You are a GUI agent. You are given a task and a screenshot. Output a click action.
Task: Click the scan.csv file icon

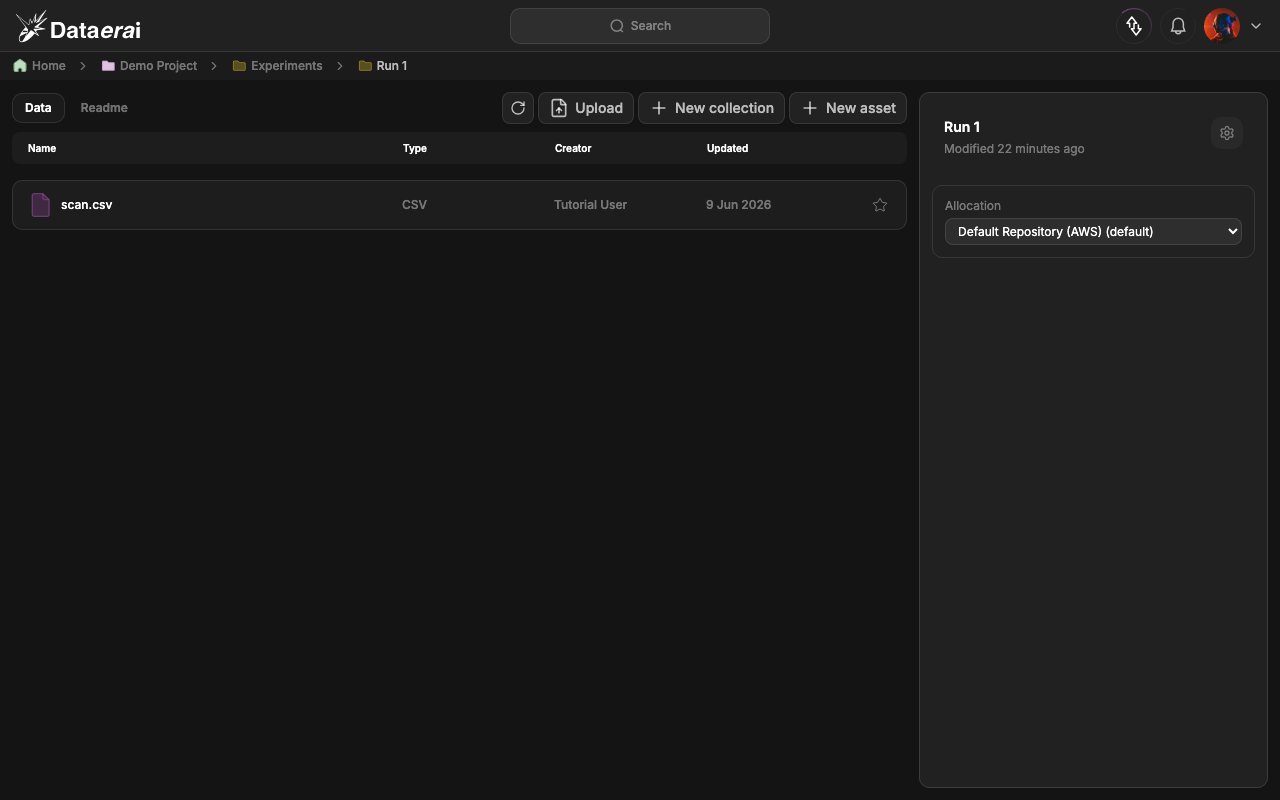41,205
